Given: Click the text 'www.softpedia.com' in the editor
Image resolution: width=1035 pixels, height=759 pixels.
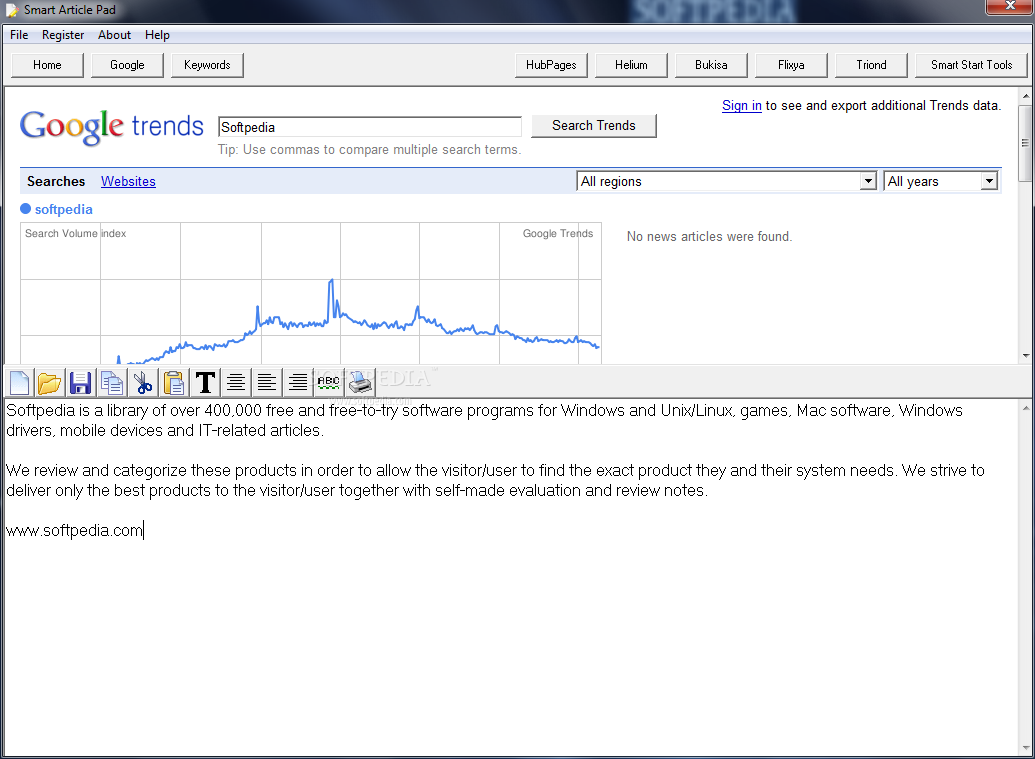Looking at the screenshot, I should click(74, 531).
